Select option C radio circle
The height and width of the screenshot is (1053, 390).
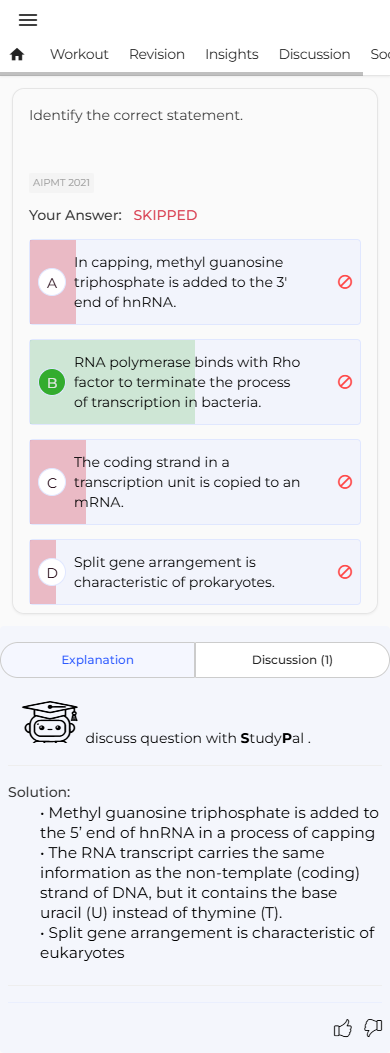click(x=52, y=483)
